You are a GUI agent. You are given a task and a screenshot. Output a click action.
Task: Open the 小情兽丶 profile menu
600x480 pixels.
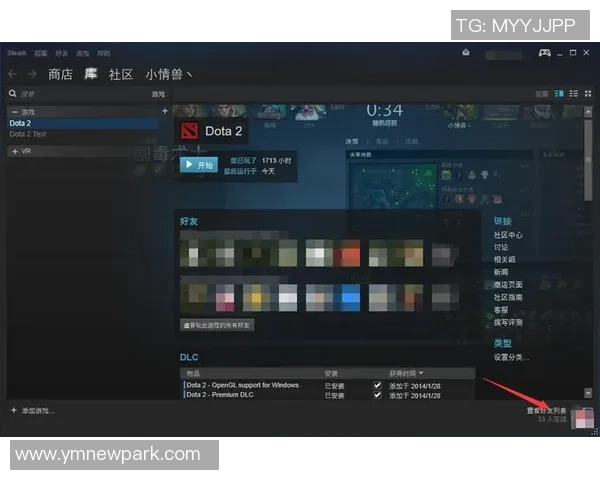[168, 74]
